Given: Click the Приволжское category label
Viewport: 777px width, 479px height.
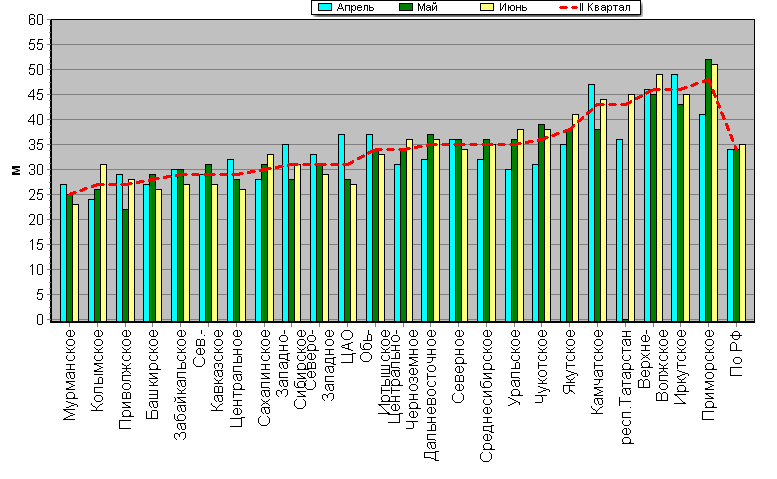Looking at the screenshot, I should (x=125, y=379).
